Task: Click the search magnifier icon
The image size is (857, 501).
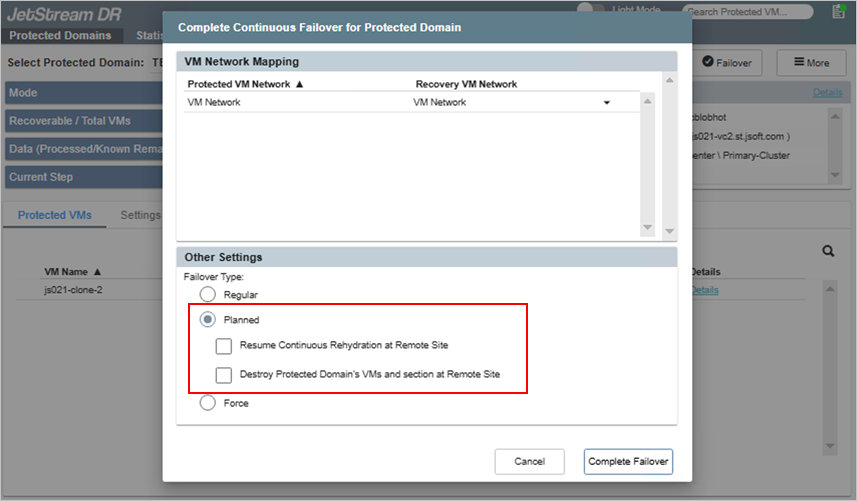Action: 828,252
